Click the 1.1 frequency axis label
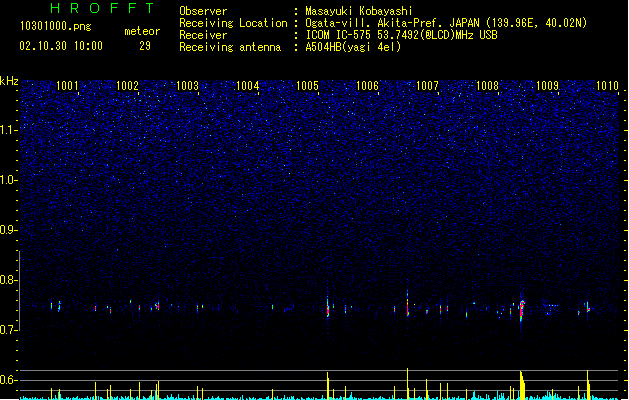The image size is (629, 400). pos(9,130)
